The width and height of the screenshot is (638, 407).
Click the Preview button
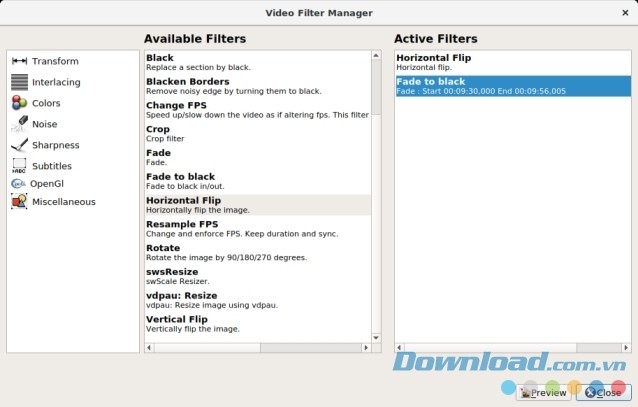tap(544, 392)
